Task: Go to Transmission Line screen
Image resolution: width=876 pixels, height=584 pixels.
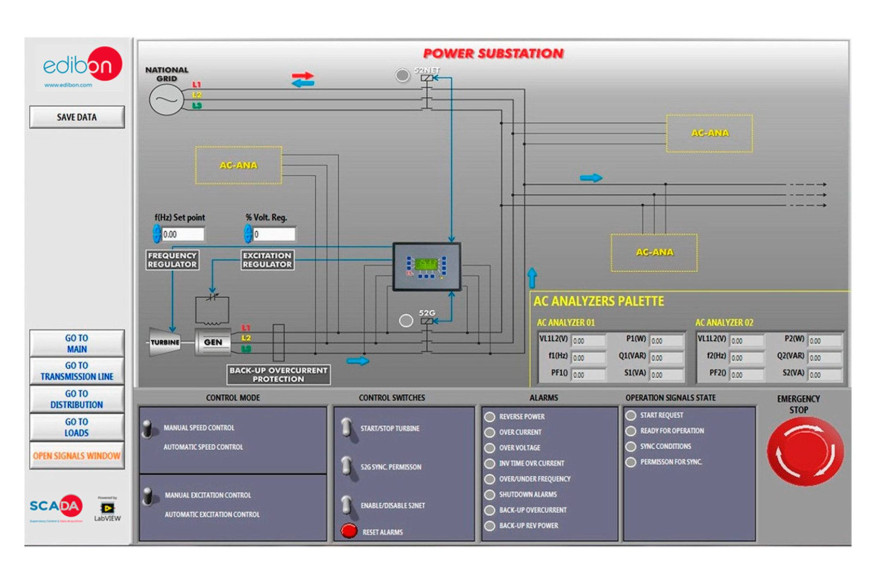Action: (x=77, y=370)
